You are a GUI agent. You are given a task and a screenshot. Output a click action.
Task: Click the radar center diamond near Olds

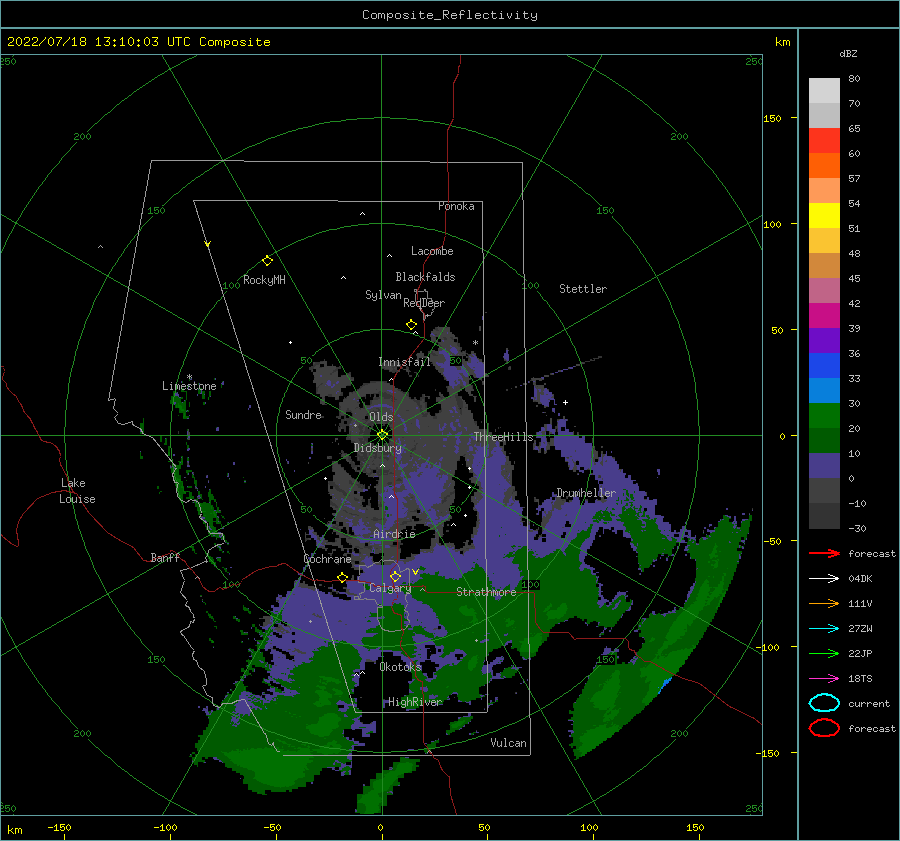coord(382,435)
